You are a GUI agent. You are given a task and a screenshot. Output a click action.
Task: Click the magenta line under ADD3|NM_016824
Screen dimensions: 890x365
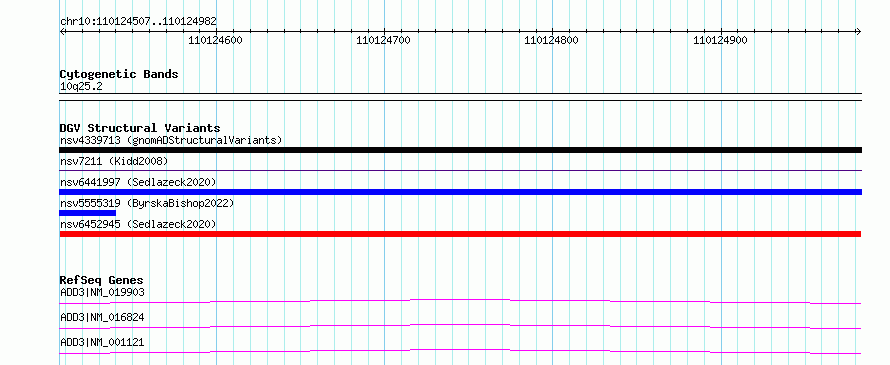tap(460, 326)
